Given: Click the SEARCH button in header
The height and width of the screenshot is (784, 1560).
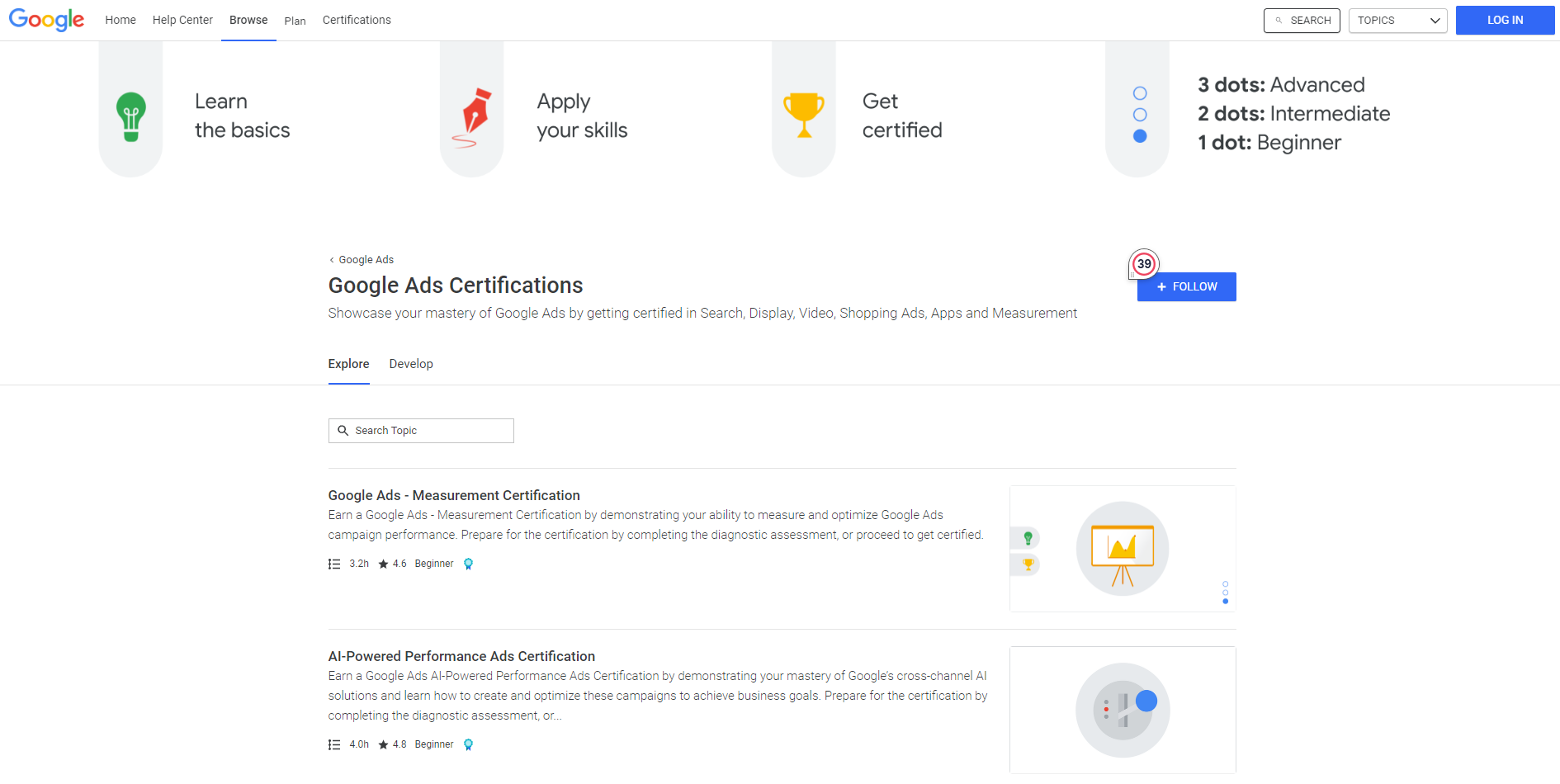Looking at the screenshot, I should [1302, 21].
